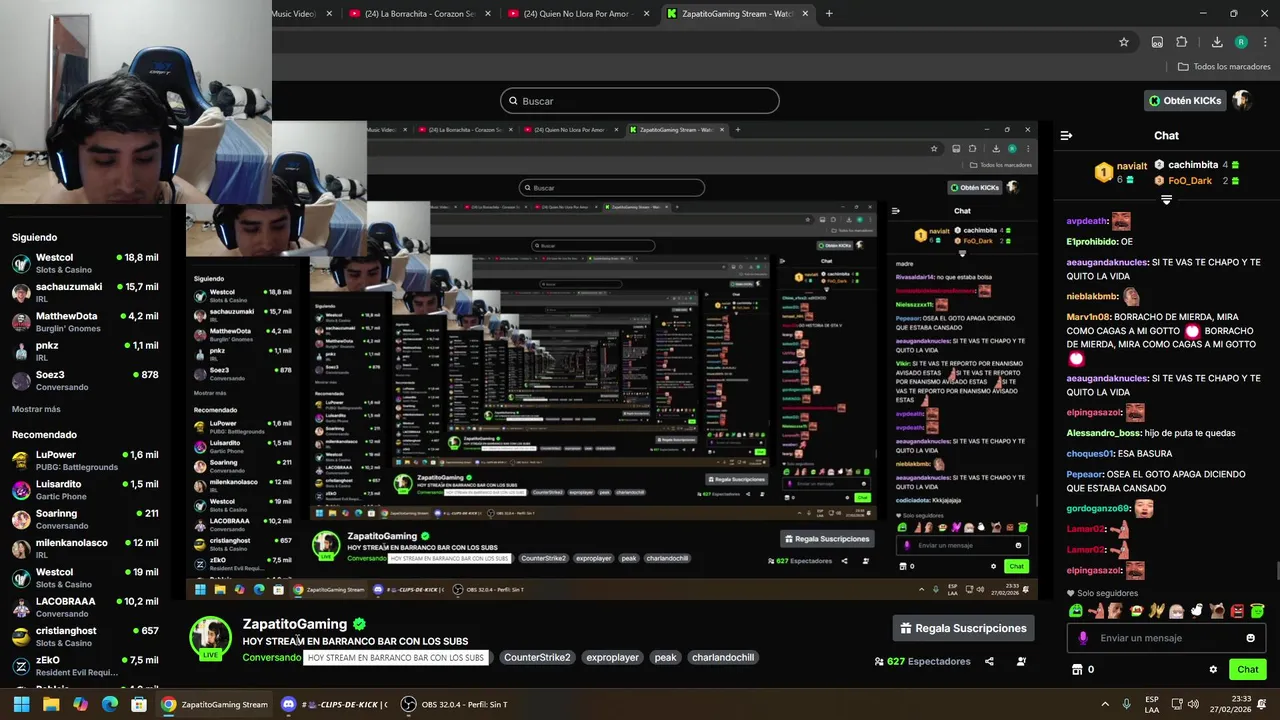Open Chrome downloads icon
The height and width of the screenshot is (720, 1280).
click(1217, 42)
